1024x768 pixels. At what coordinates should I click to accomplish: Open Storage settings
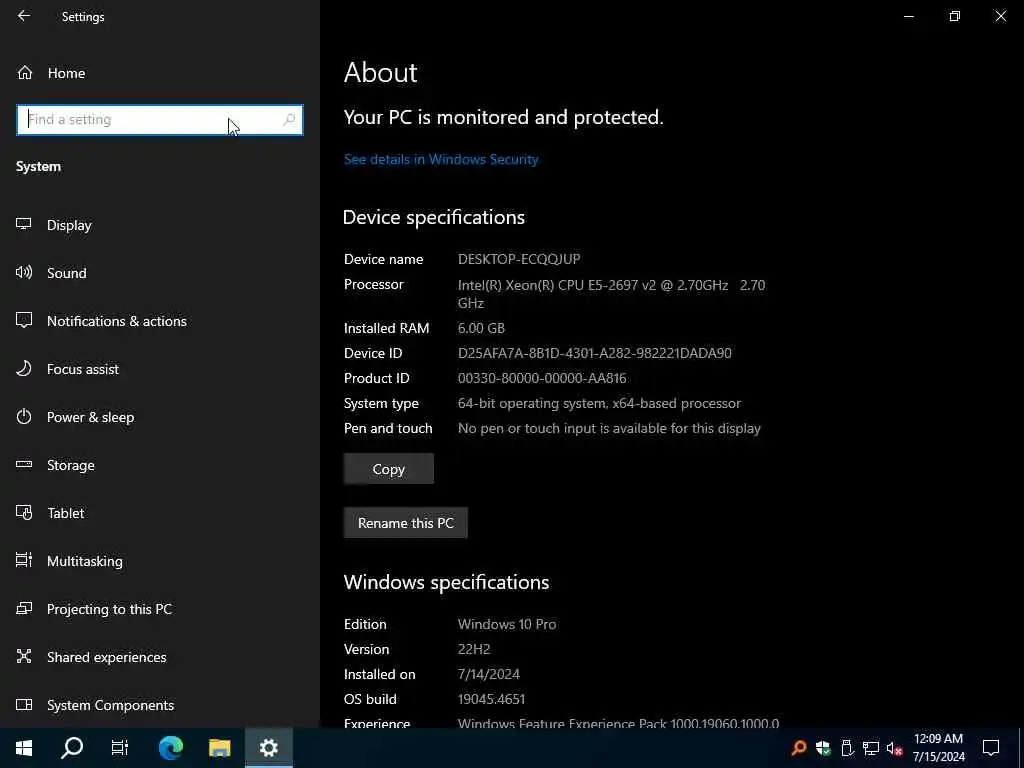71,465
